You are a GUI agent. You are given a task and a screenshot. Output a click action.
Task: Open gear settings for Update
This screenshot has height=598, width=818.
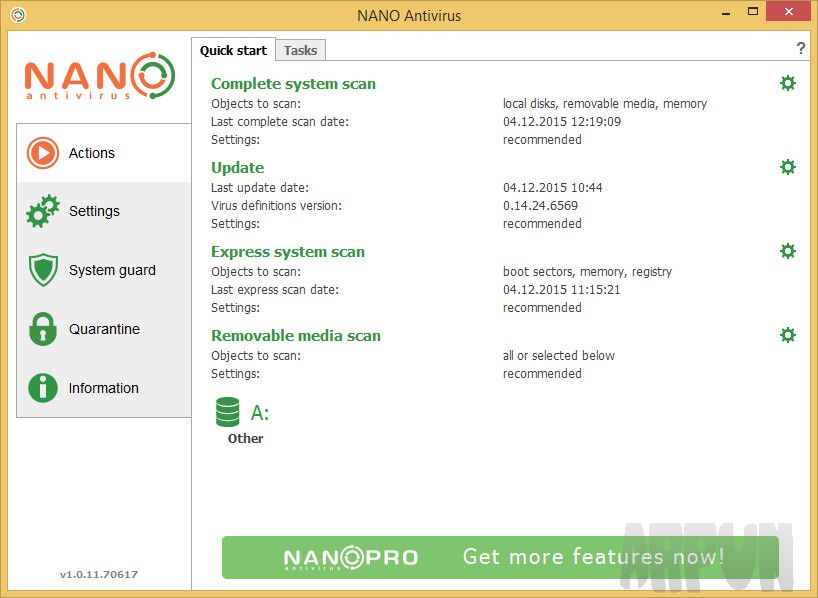[x=787, y=167]
